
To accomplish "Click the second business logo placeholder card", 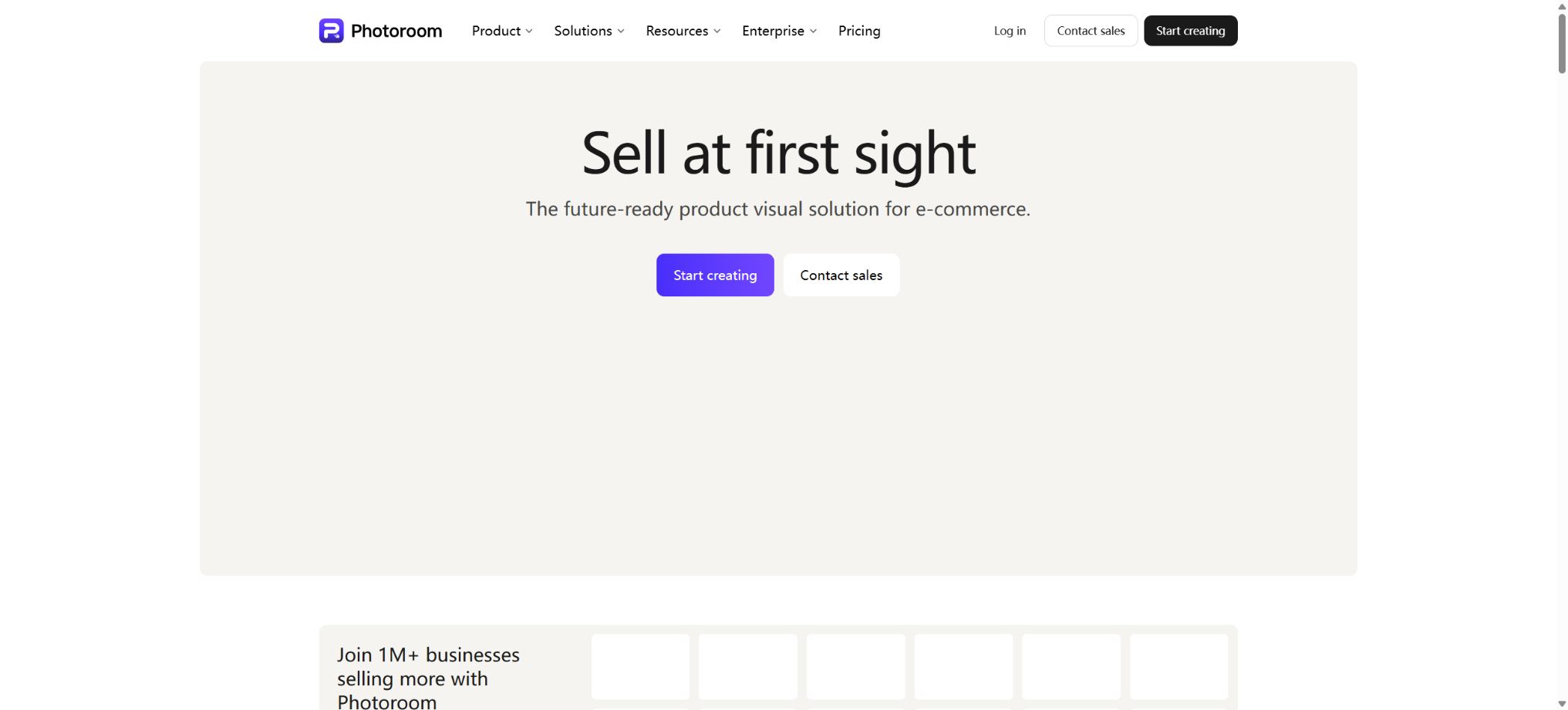I will pos(748,667).
